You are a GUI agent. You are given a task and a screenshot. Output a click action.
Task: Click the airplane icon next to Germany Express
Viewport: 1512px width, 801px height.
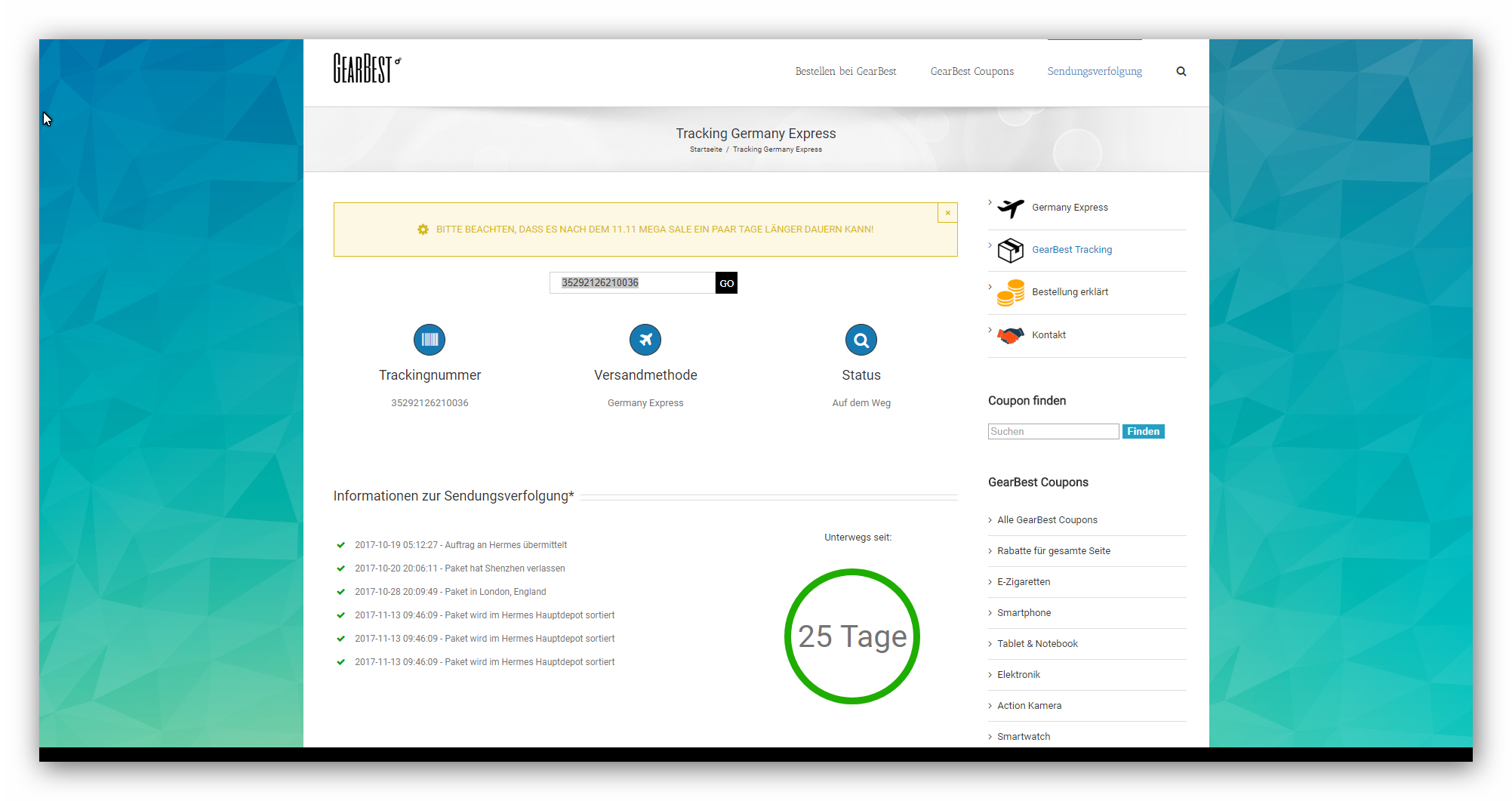point(1011,208)
